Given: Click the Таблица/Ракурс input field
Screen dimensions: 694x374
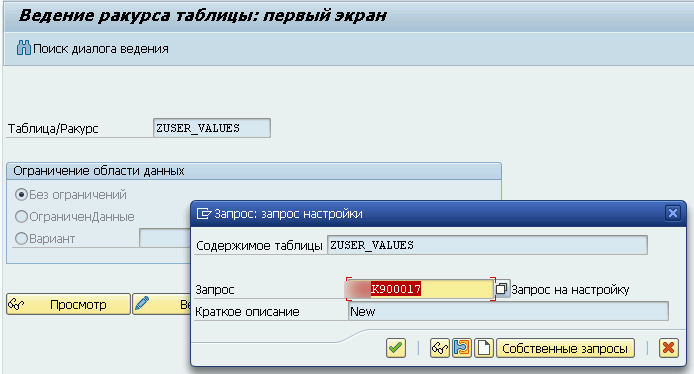Looking at the screenshot, I should point(212,128).
